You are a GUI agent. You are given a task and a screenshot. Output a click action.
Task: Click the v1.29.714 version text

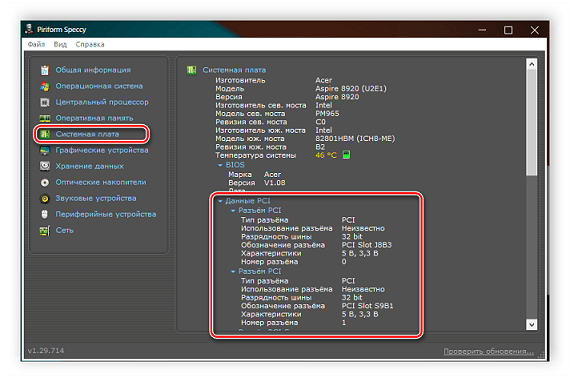click(46, 350)
